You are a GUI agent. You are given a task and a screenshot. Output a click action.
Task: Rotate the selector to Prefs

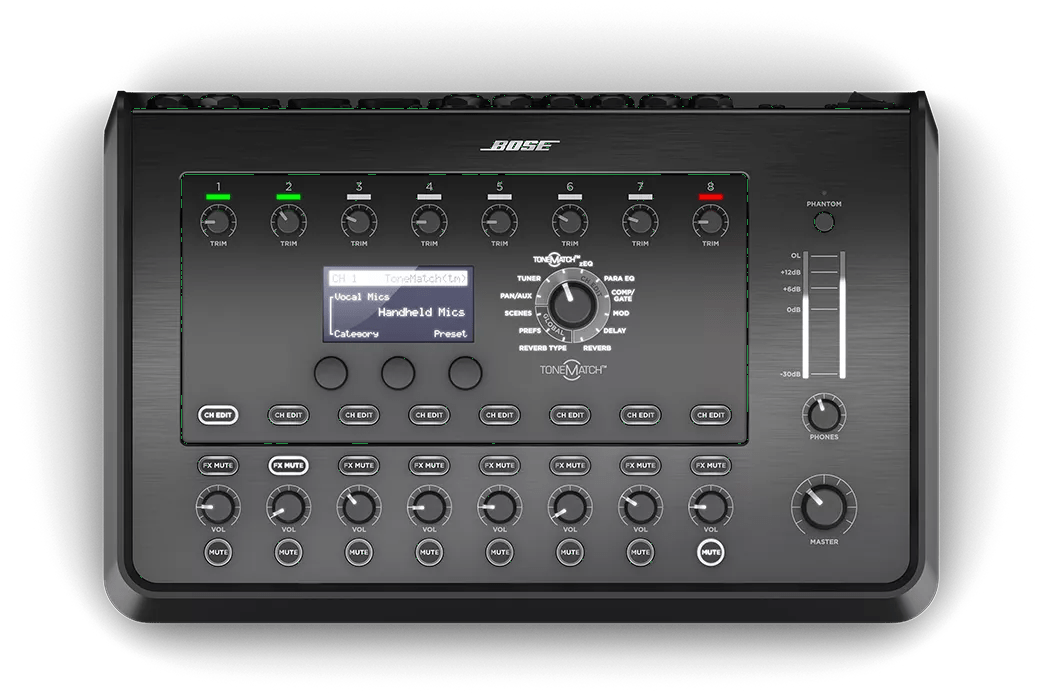coord(531,329)
